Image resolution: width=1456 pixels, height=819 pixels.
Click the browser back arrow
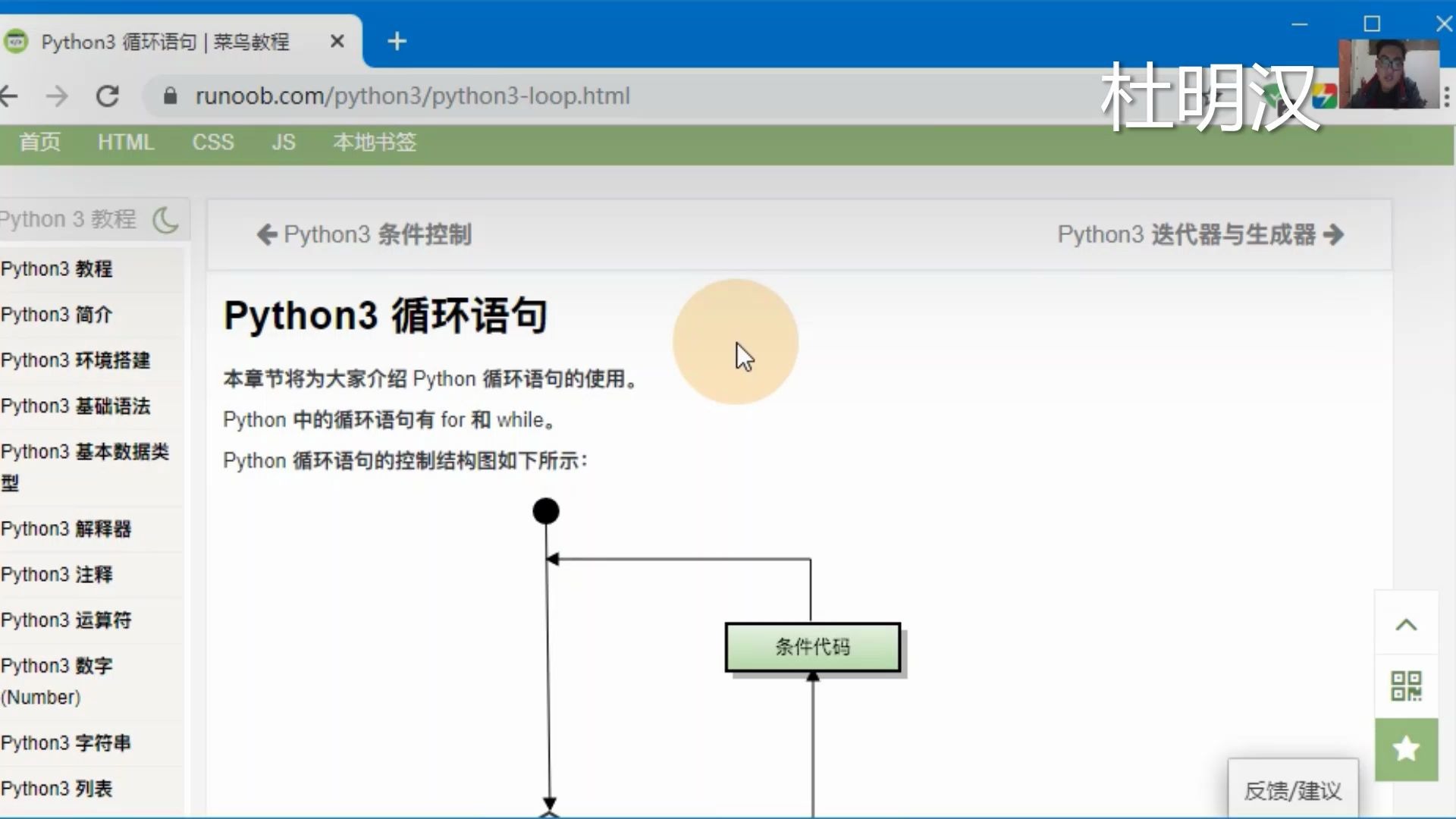coord(11,96)
